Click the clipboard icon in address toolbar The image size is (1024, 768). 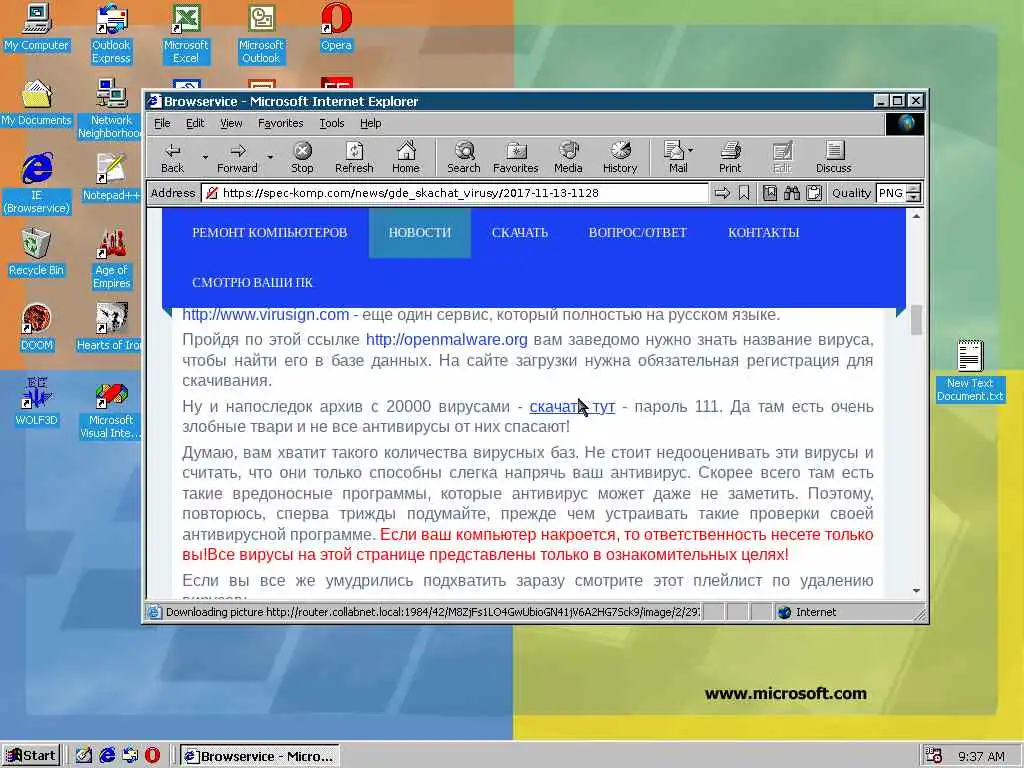click(814, 193)
